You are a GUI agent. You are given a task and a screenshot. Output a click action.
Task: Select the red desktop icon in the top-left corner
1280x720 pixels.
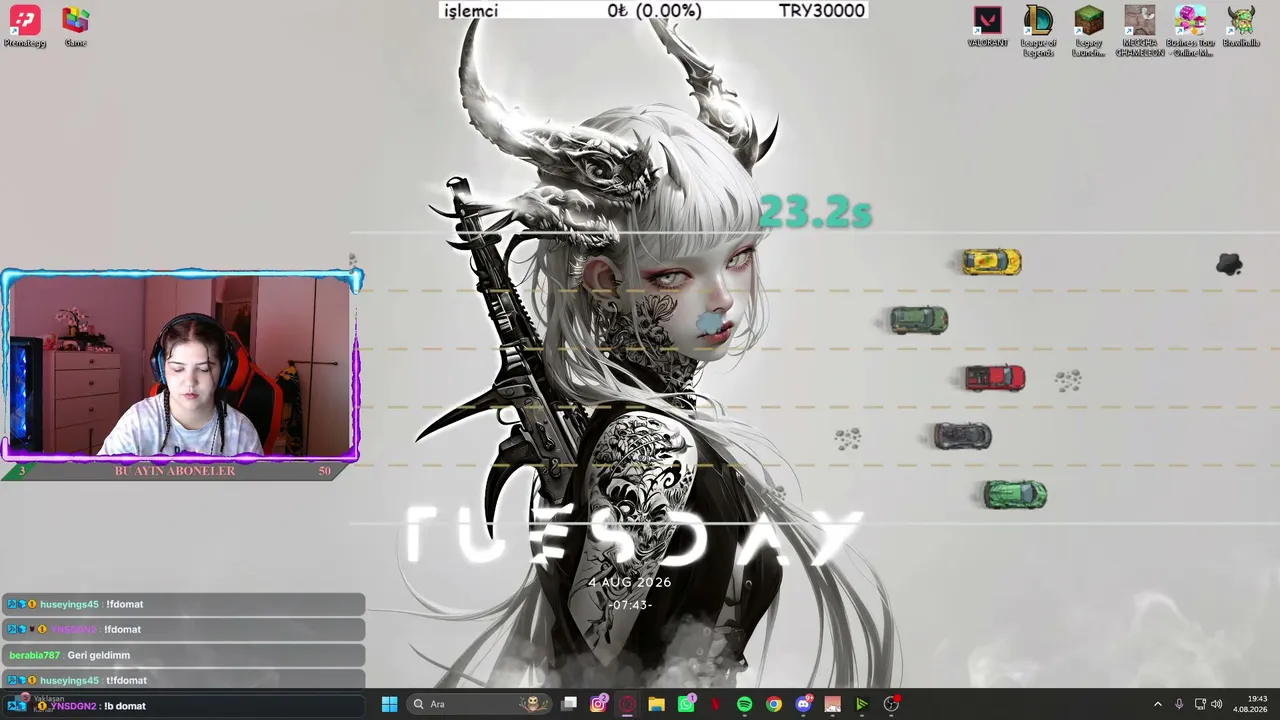click(24, 27)
